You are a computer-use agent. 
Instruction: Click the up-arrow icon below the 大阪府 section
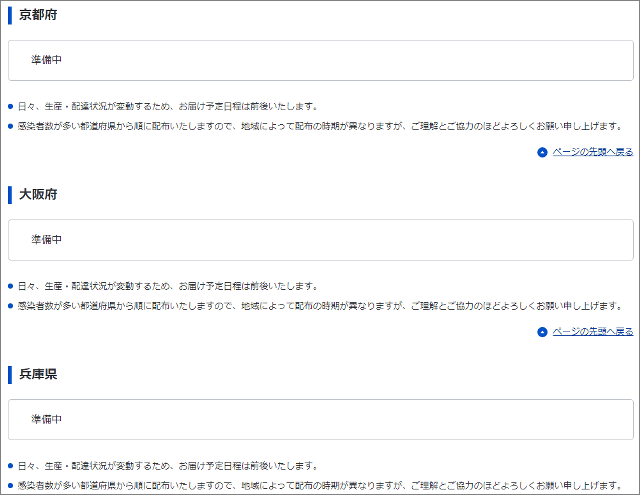point(542,332)
